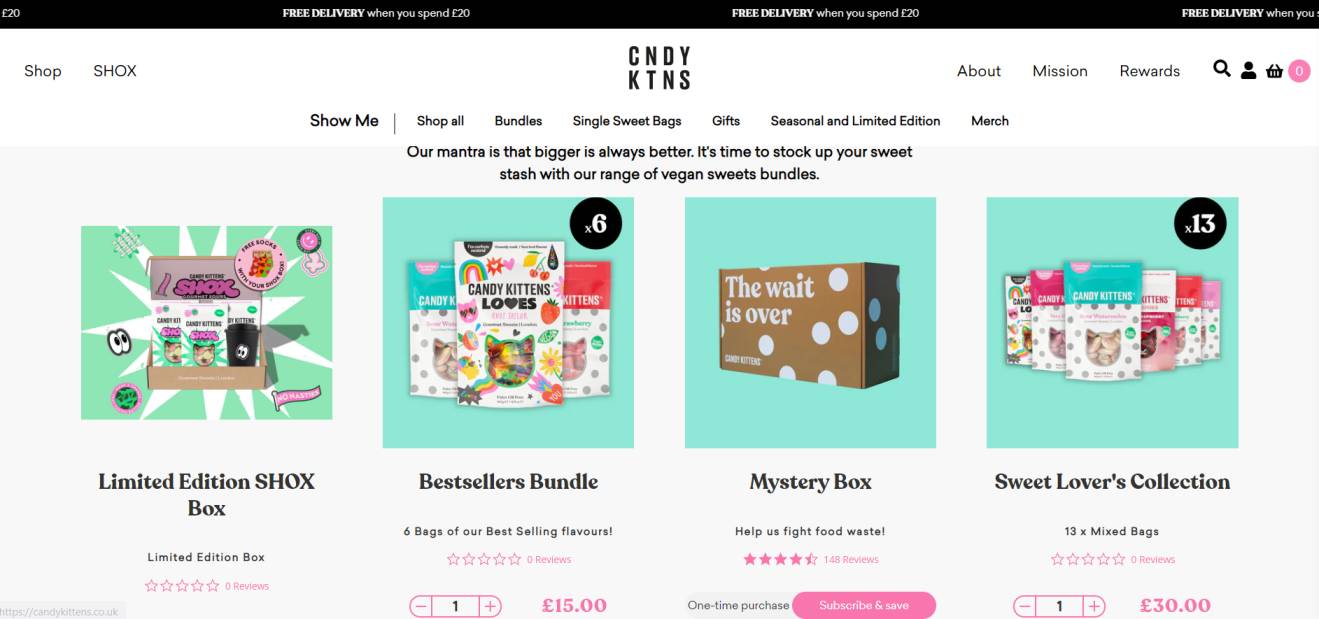Select One-time purchase option
The image size is (1319, 619).
pos(738,605)
